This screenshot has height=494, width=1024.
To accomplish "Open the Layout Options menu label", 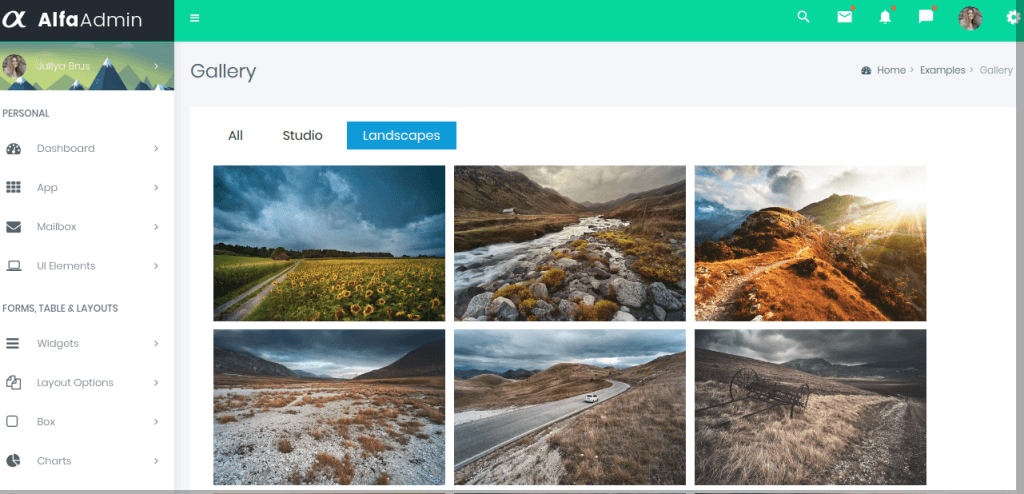I will (75, 382).
